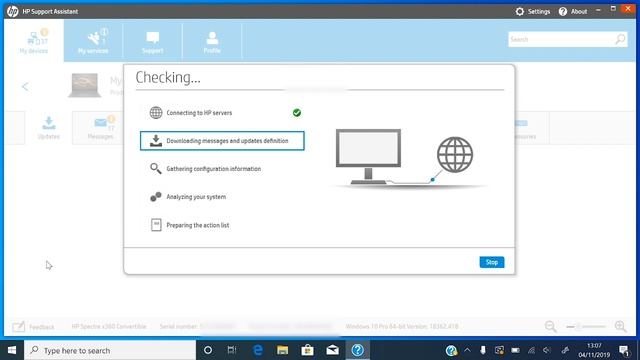
Task: Click magnifier icon beside Gathering configuration
Action: (156, 169)
